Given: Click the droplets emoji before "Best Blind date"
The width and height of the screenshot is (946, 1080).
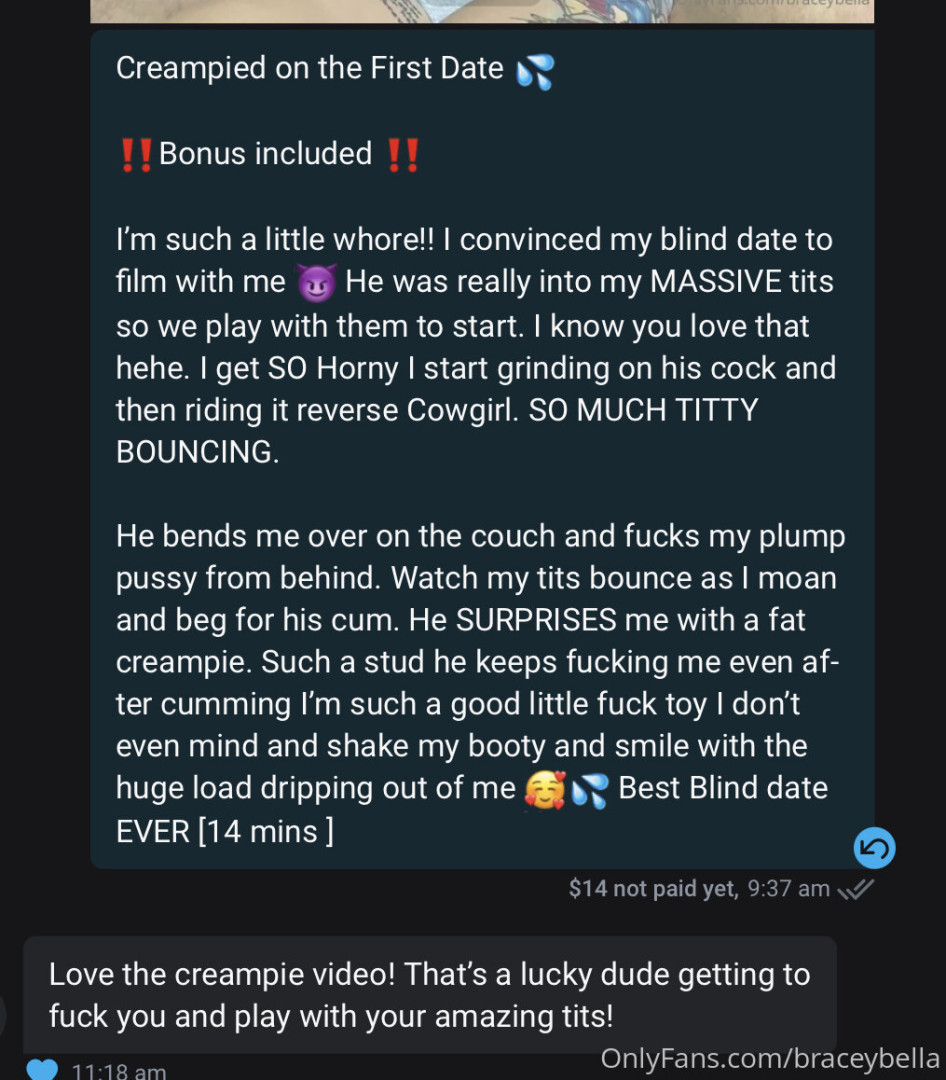Looking at the screenshot, I should [590, 790].
